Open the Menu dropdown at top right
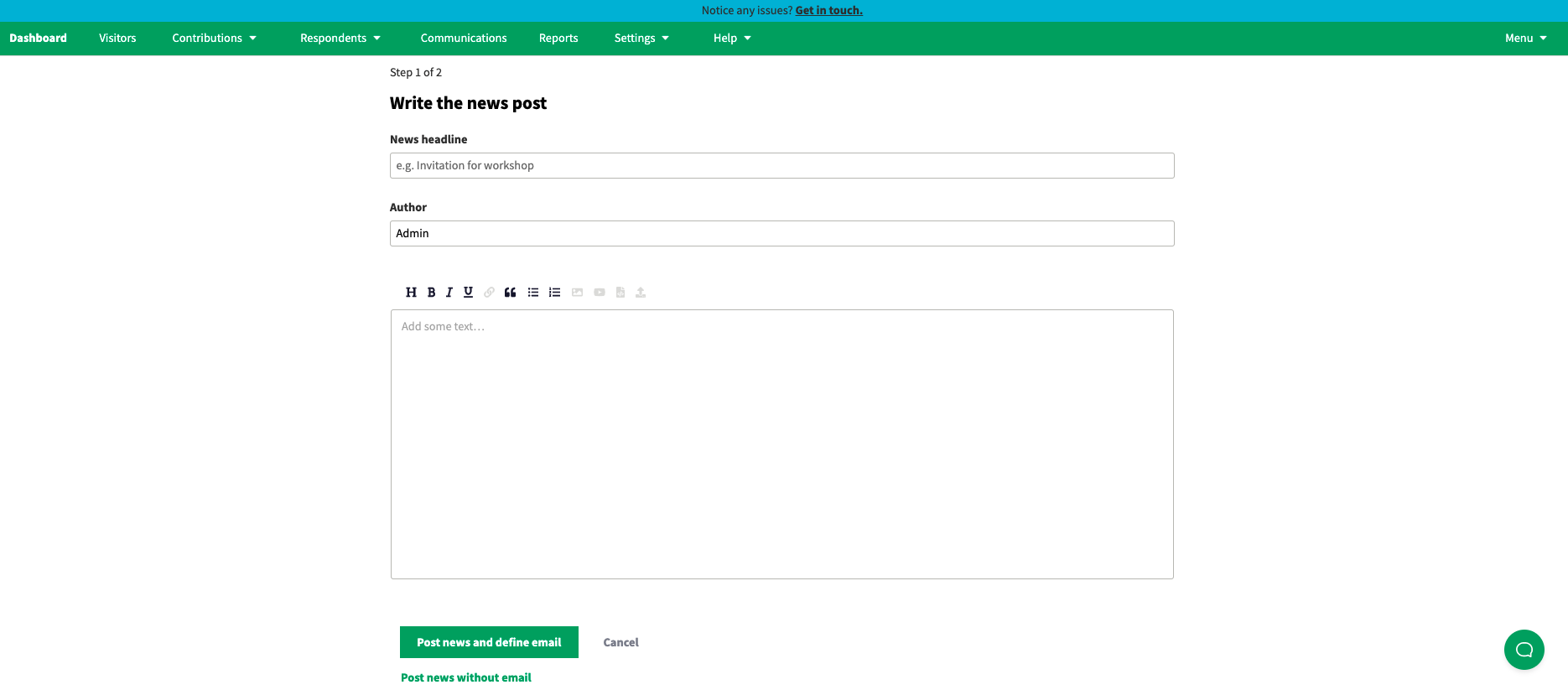Viewport: 1568px width, 695px height. (x=1526, y=39)
